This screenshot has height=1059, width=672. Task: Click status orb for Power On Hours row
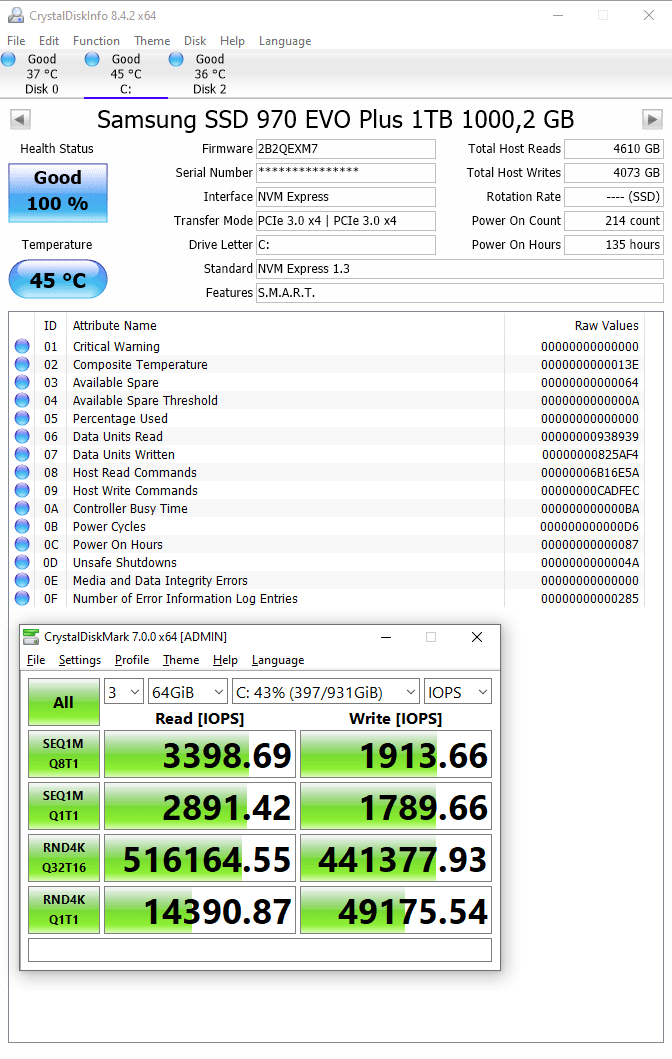(x=22, y=544)
